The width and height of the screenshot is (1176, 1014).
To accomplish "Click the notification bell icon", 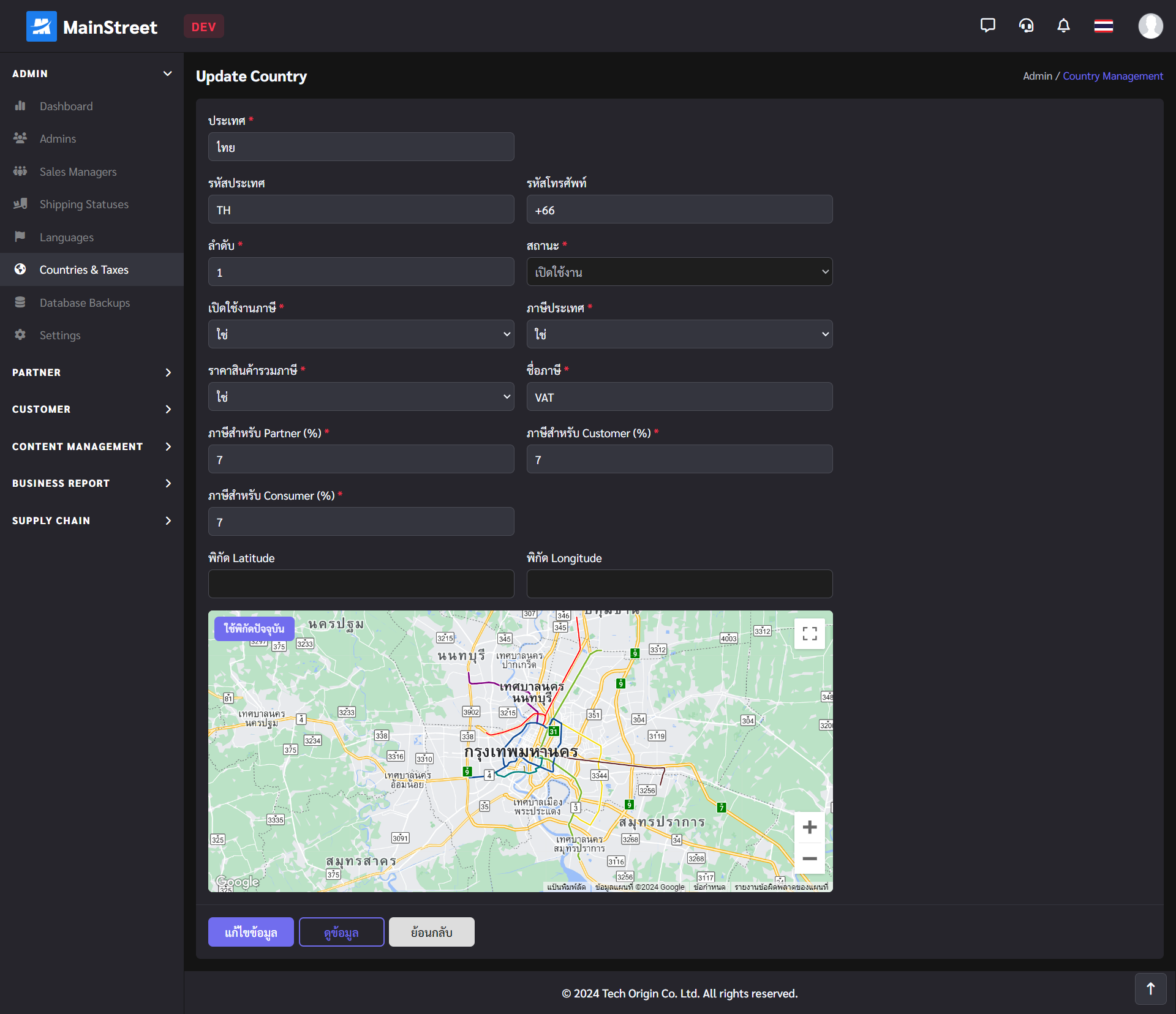I will (1064, 25).
